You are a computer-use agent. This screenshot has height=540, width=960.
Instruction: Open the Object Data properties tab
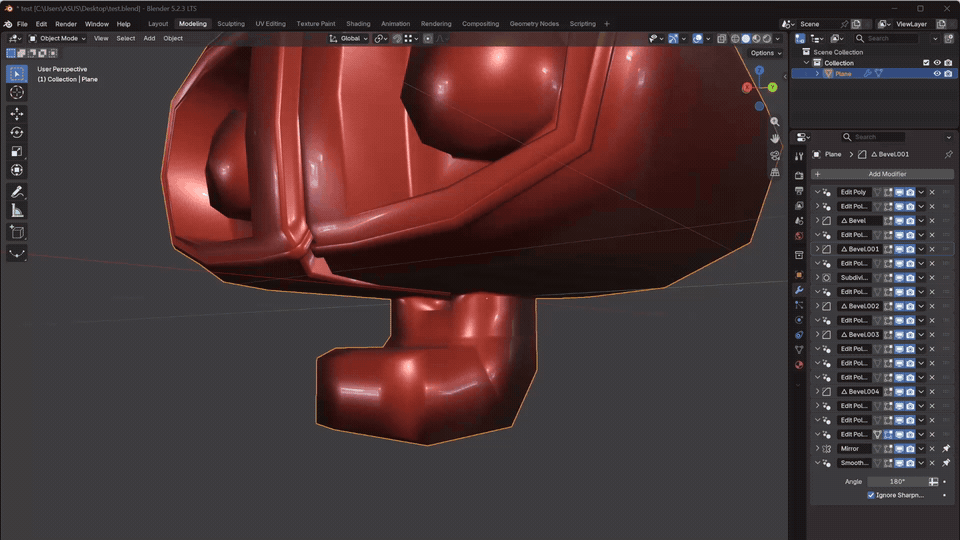799,350
